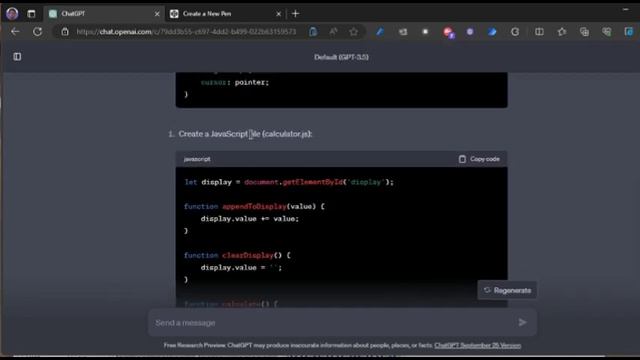
Task: Click 'function clearDisplay()' code line
Action: 237,256
